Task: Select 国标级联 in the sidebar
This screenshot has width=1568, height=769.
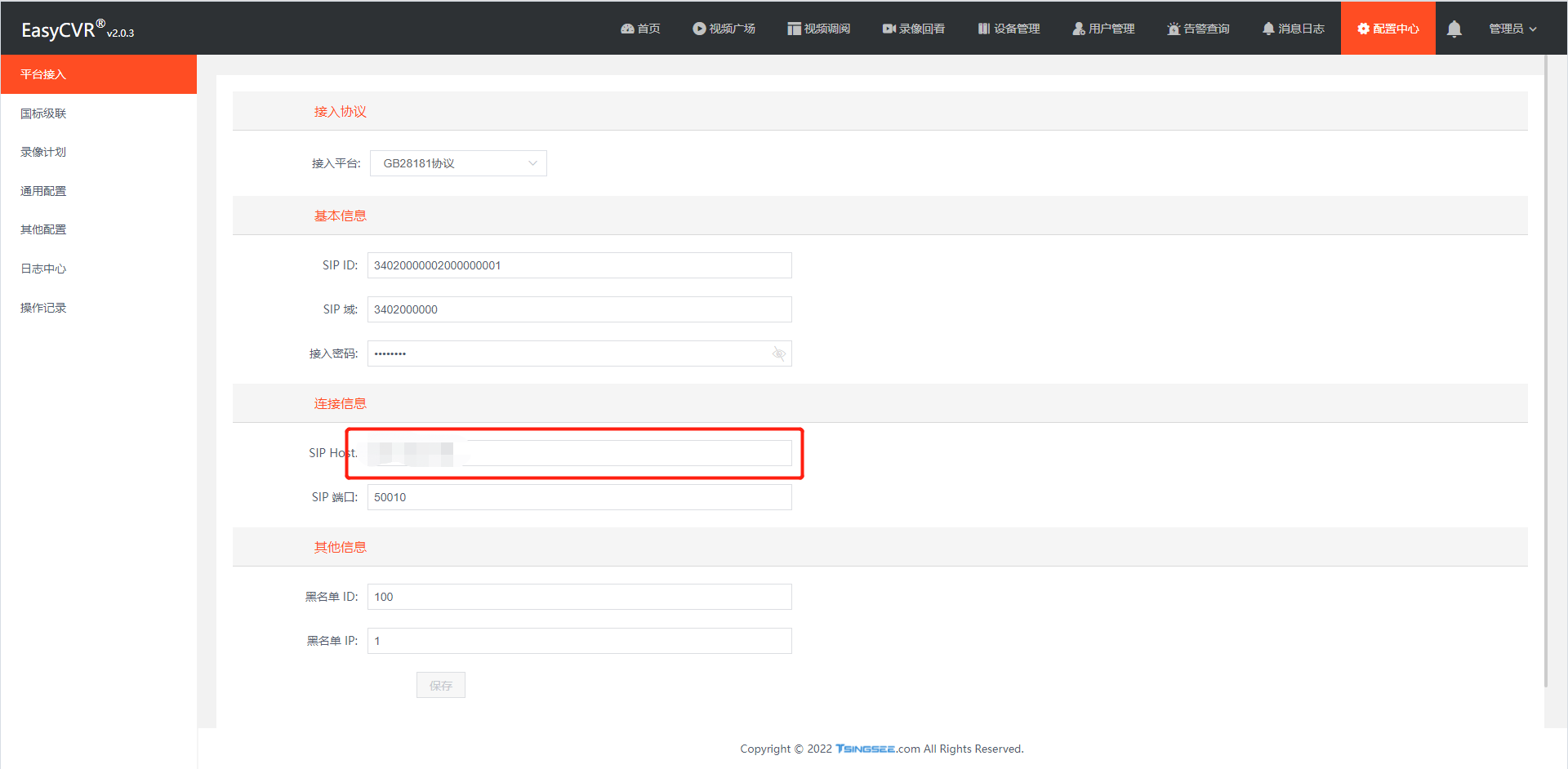Action: click(99, 113)
